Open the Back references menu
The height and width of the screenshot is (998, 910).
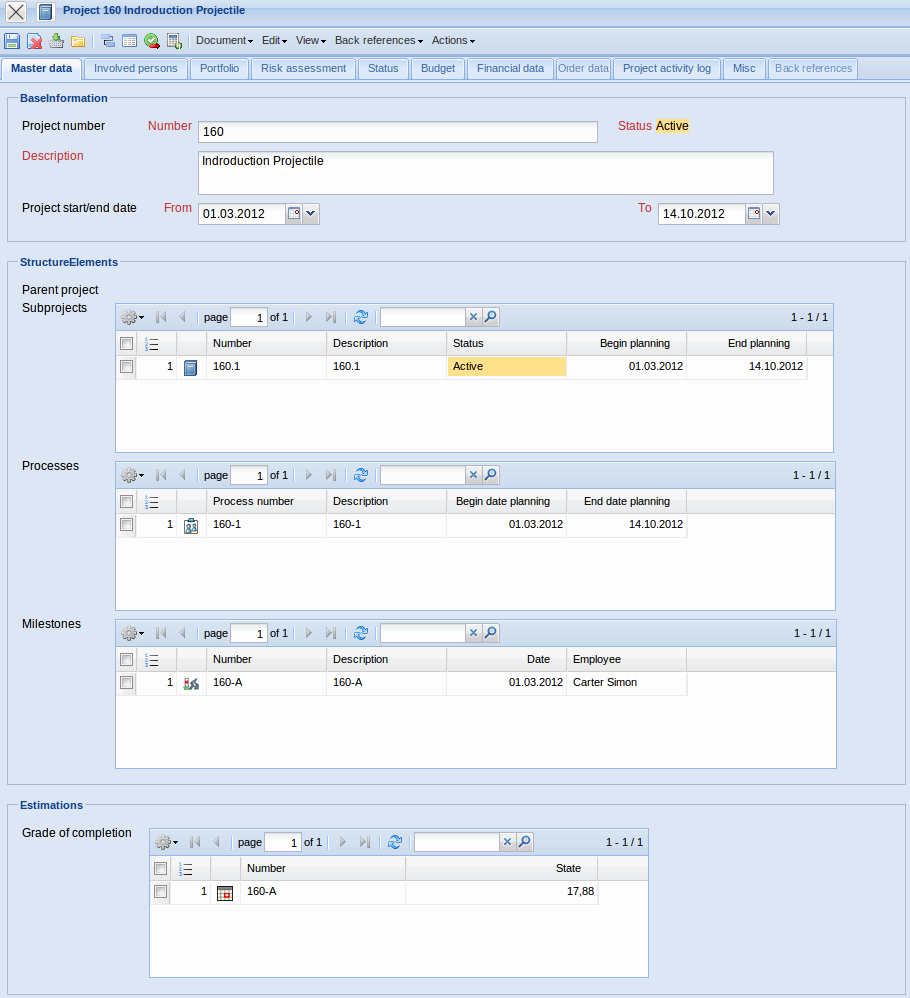(x=378, y=41)
